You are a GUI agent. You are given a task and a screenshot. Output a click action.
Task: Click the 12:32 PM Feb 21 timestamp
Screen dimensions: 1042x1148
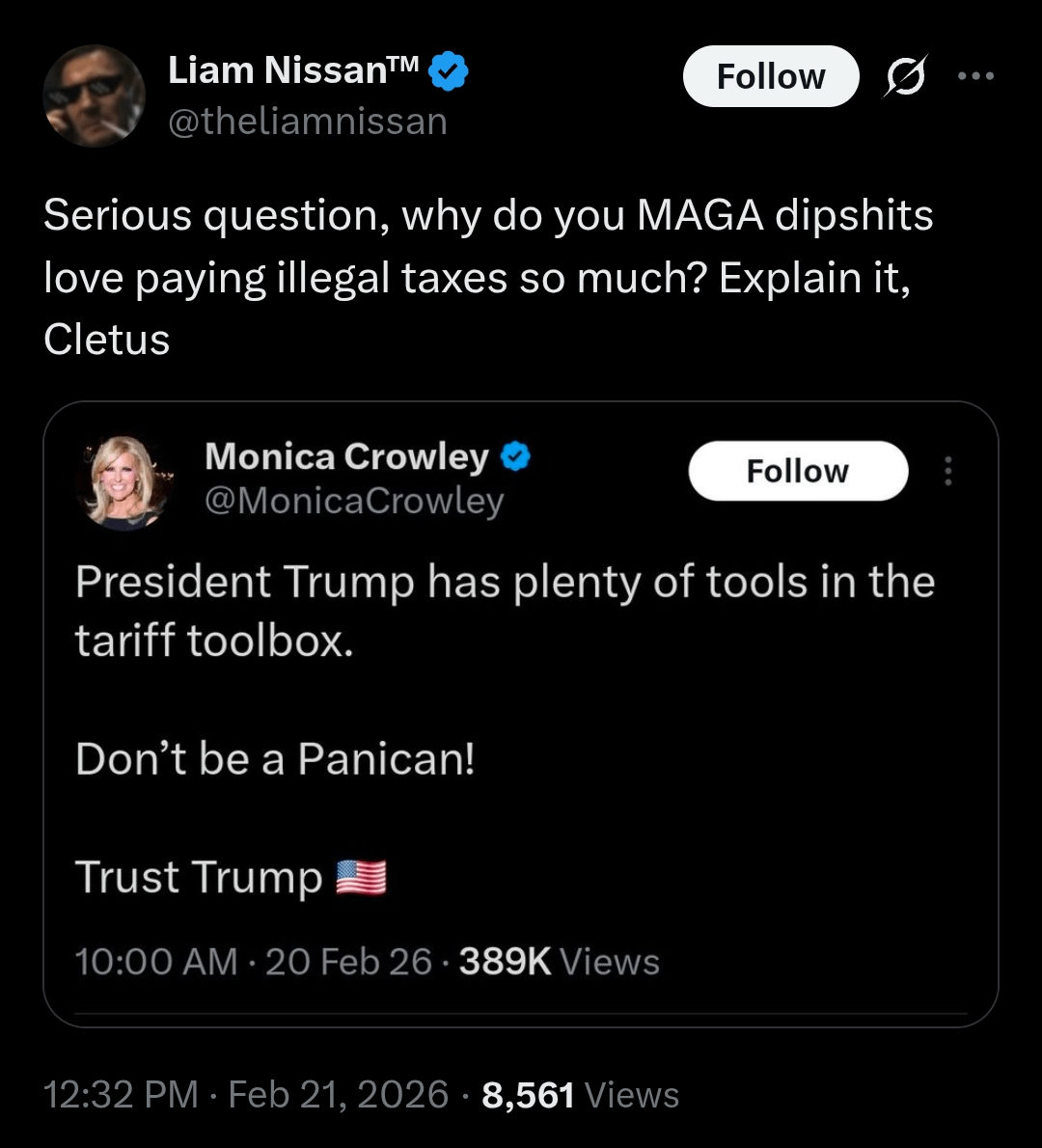click(x=246, y=1095)
